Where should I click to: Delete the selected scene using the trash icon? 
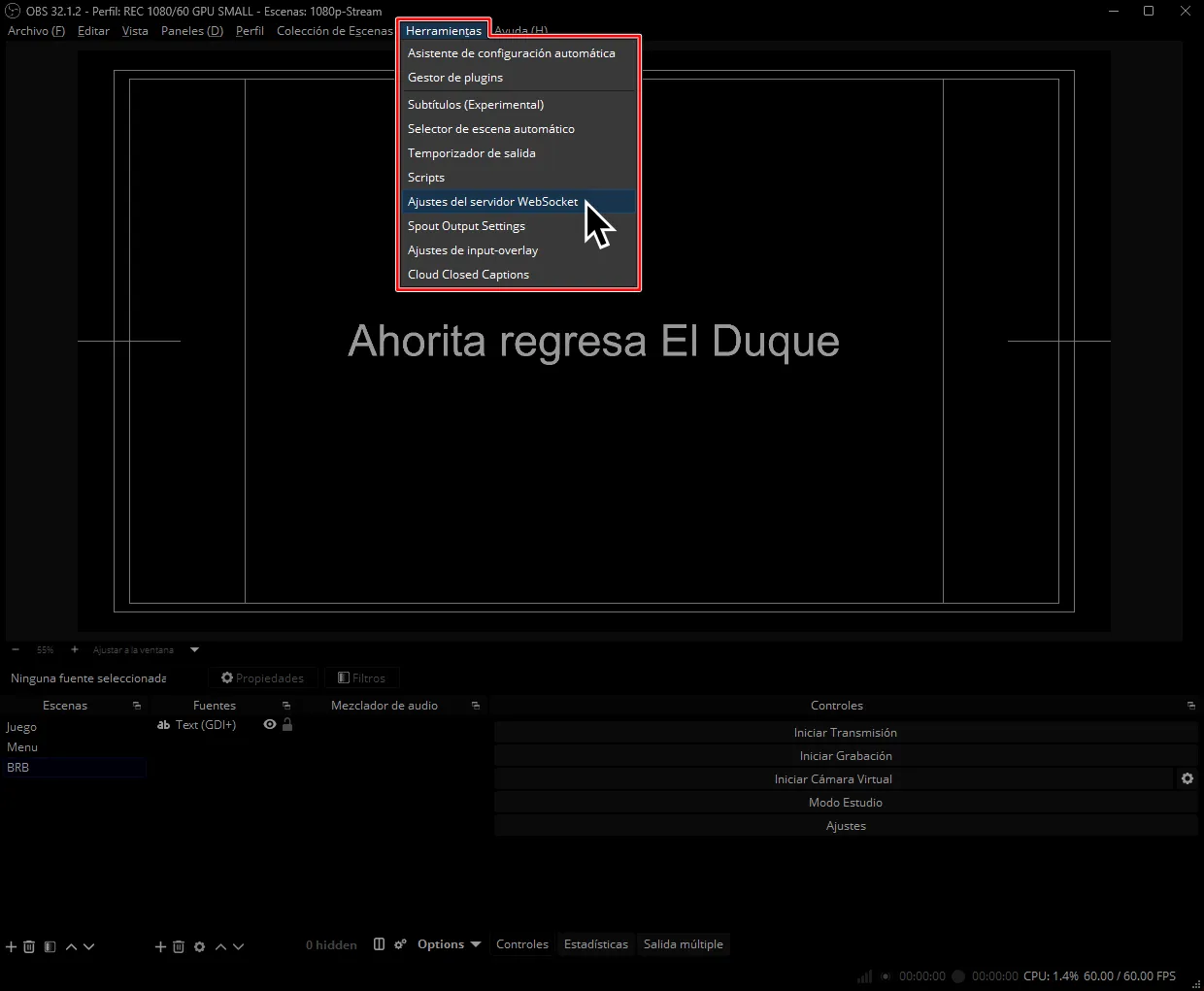coord(29,946)
